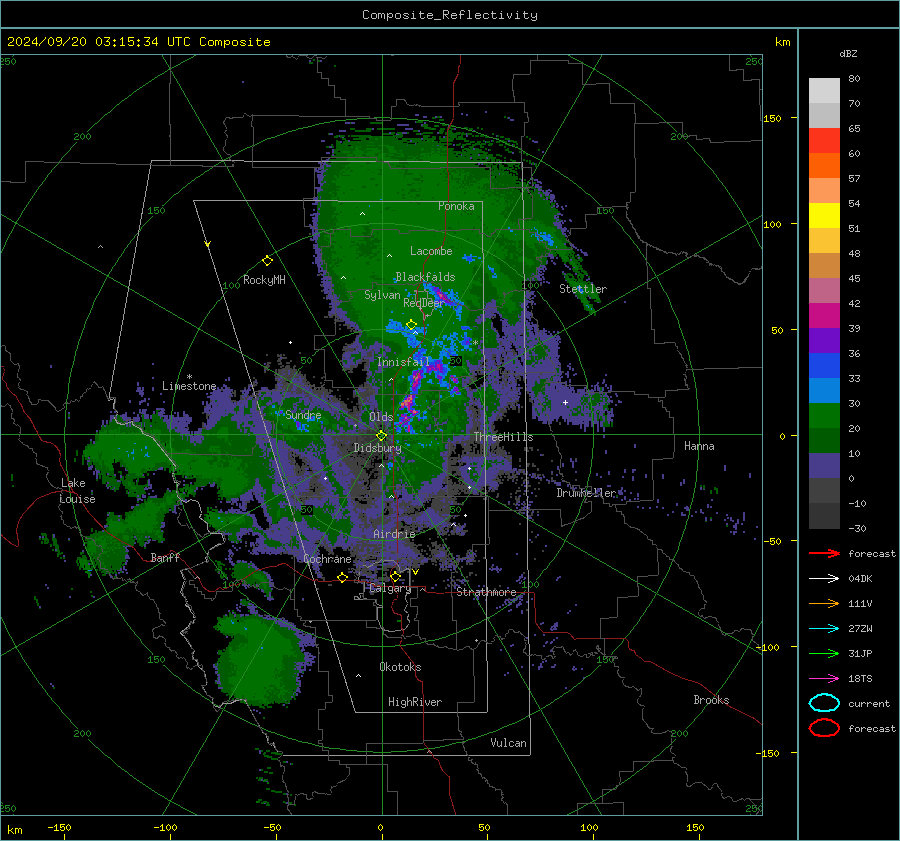Pick the bright green 20-30 dBZ swatch
The height and width of the screenshot is (841, 900).
click(824, 416)
